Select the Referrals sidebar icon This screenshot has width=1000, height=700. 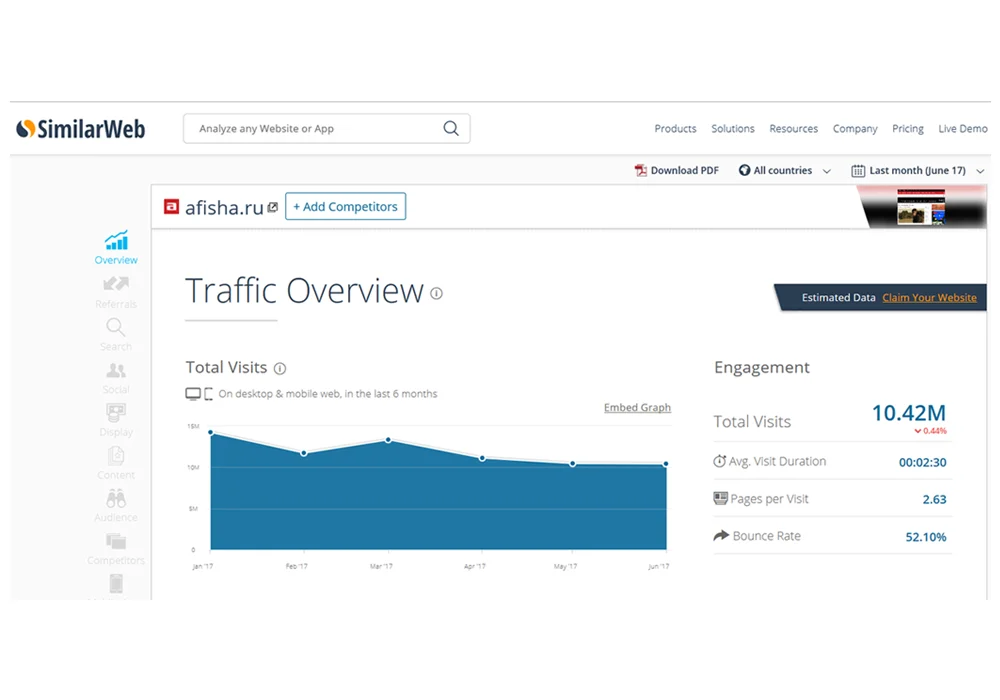tap(116, 291)
